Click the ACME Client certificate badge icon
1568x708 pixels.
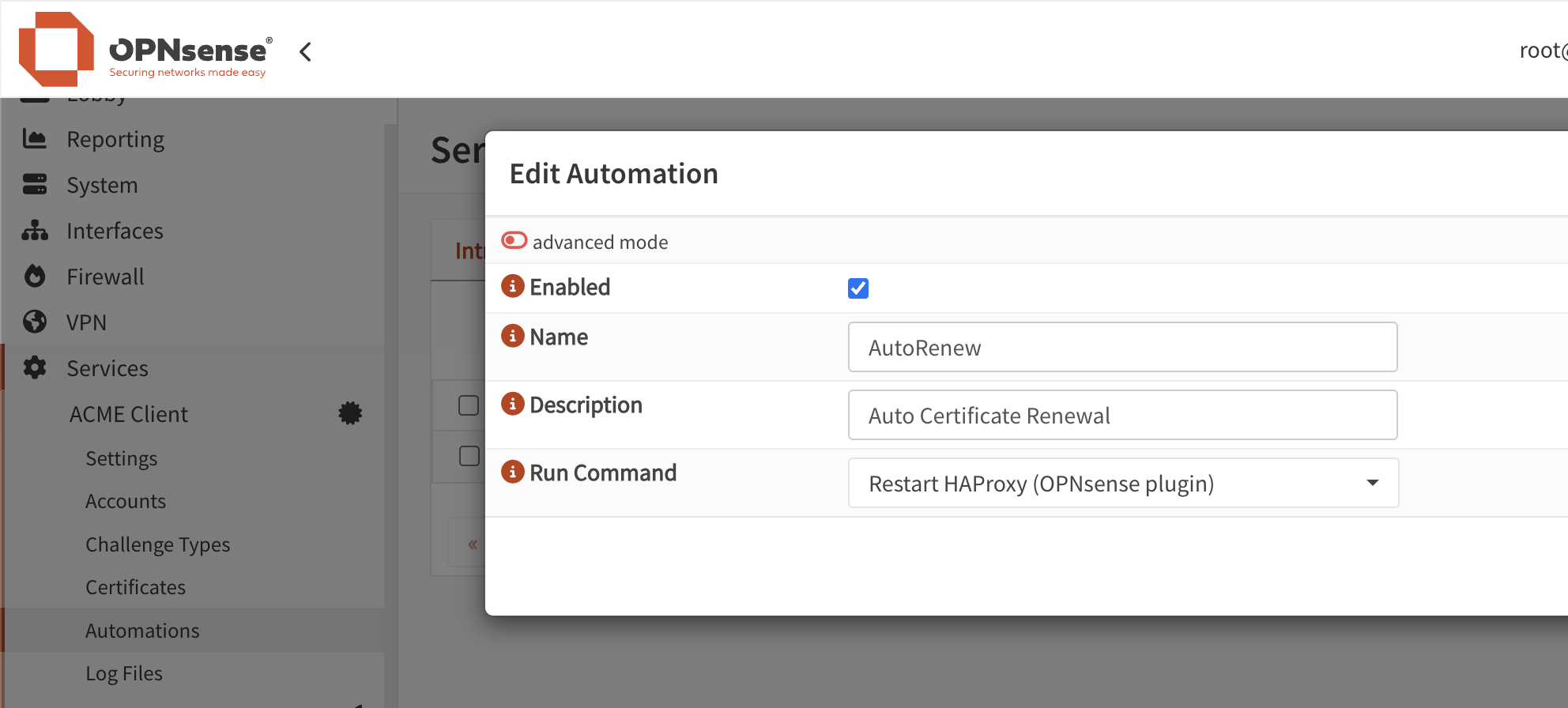pos(350,413)
